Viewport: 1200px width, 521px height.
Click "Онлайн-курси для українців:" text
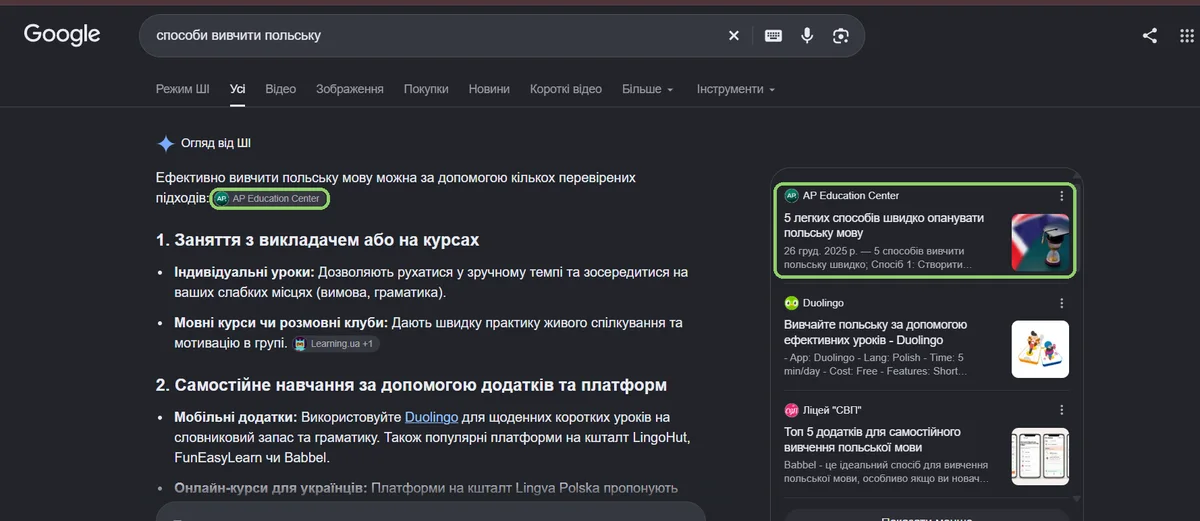(271, 488)
